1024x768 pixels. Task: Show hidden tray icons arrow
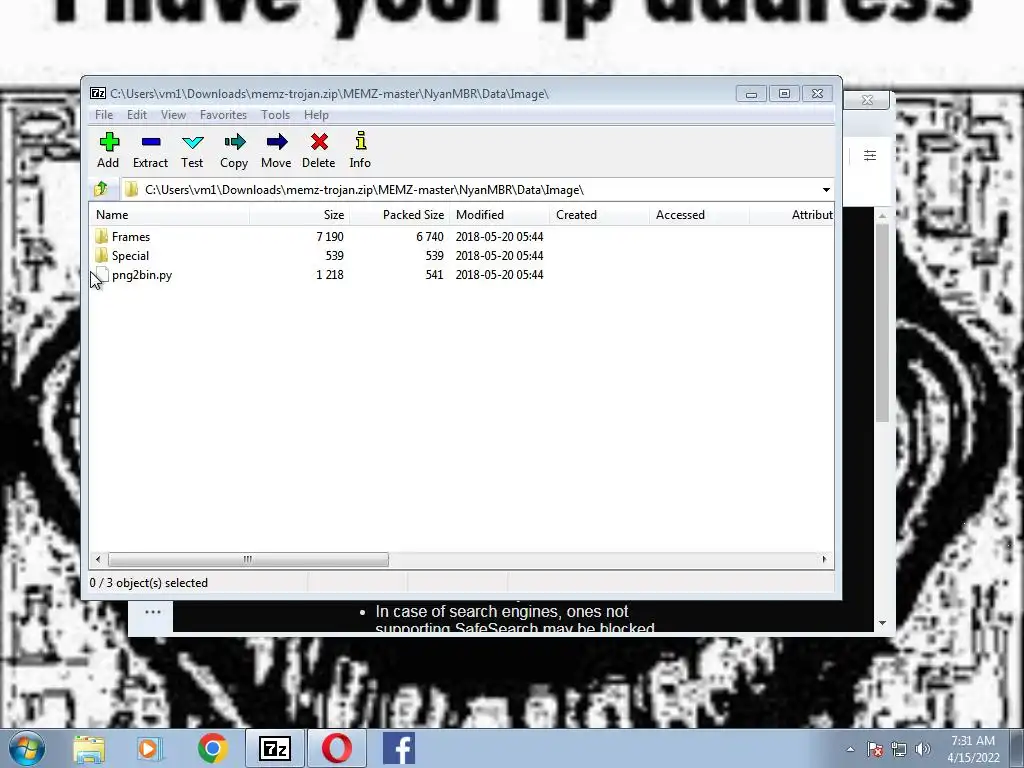coord(850,749)
